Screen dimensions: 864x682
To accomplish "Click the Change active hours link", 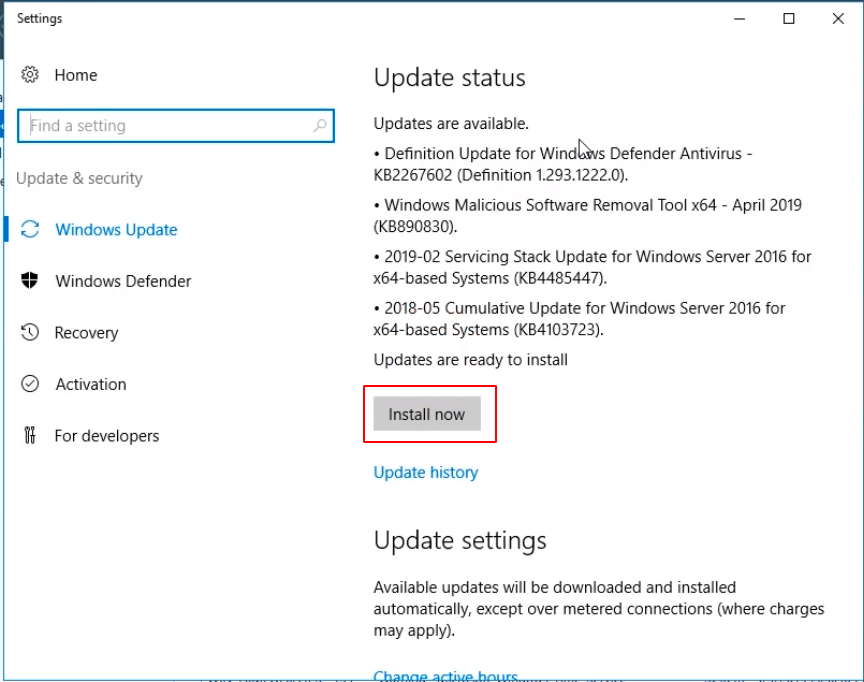I will coord(445,676).
